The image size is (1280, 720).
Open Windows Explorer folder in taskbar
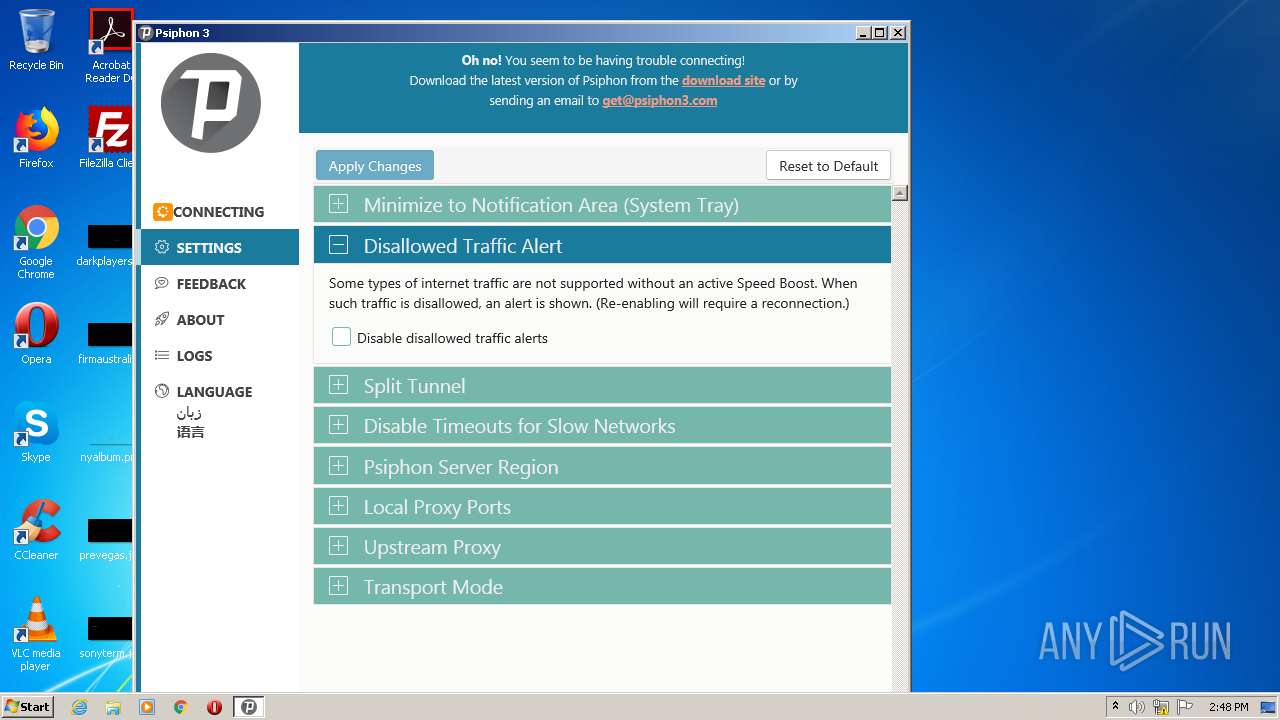point(113,707)
